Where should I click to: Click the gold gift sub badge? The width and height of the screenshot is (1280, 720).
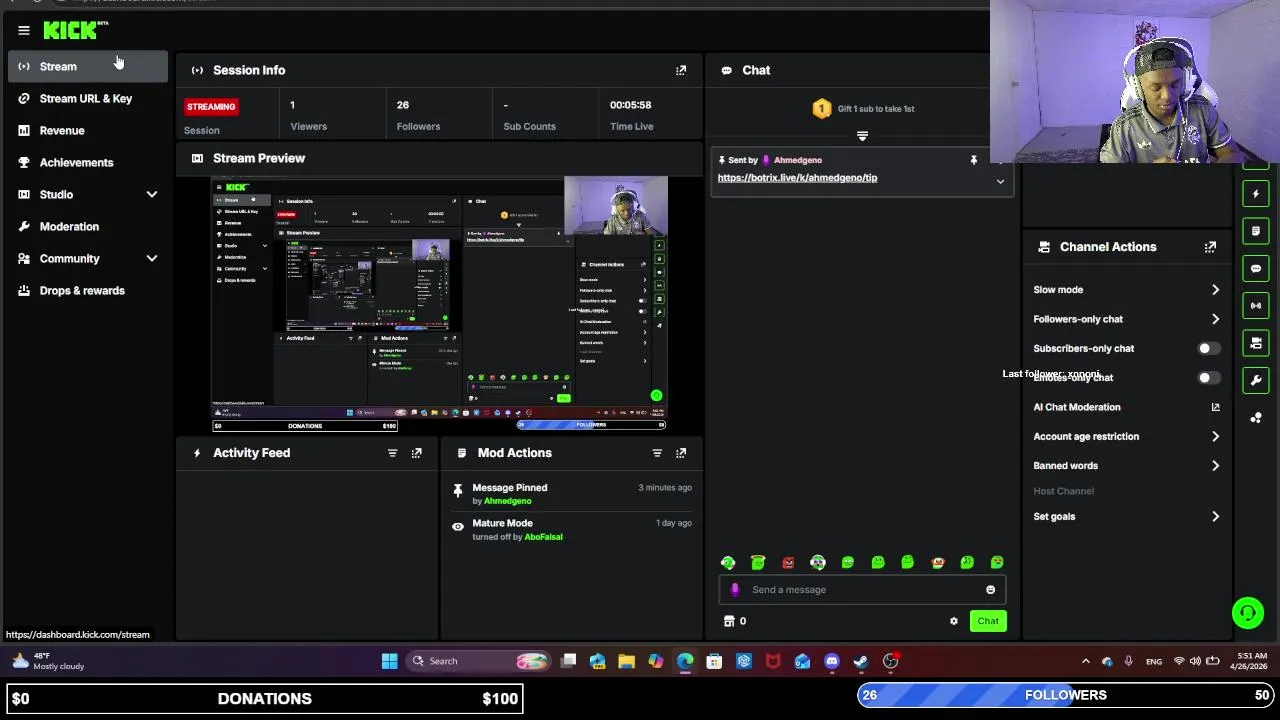click(822, 109)
